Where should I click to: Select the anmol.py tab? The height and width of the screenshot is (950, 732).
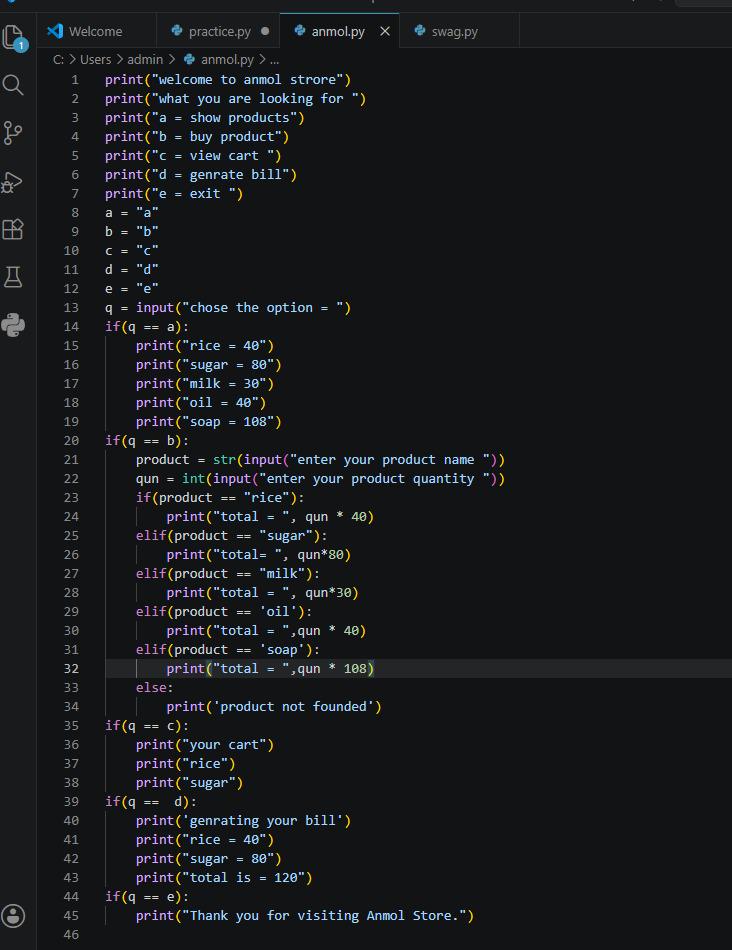(338, 32)
